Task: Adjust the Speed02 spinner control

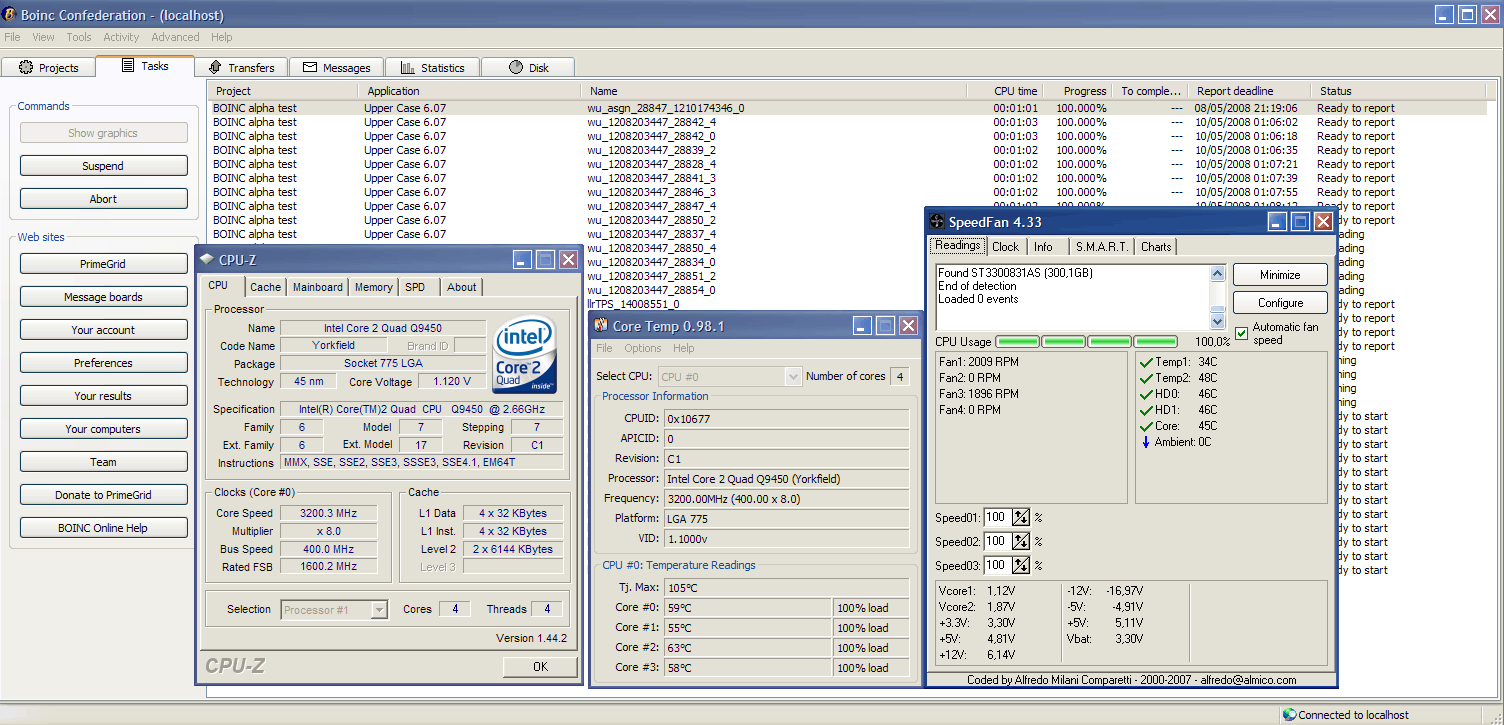Action: [1021, 541]
